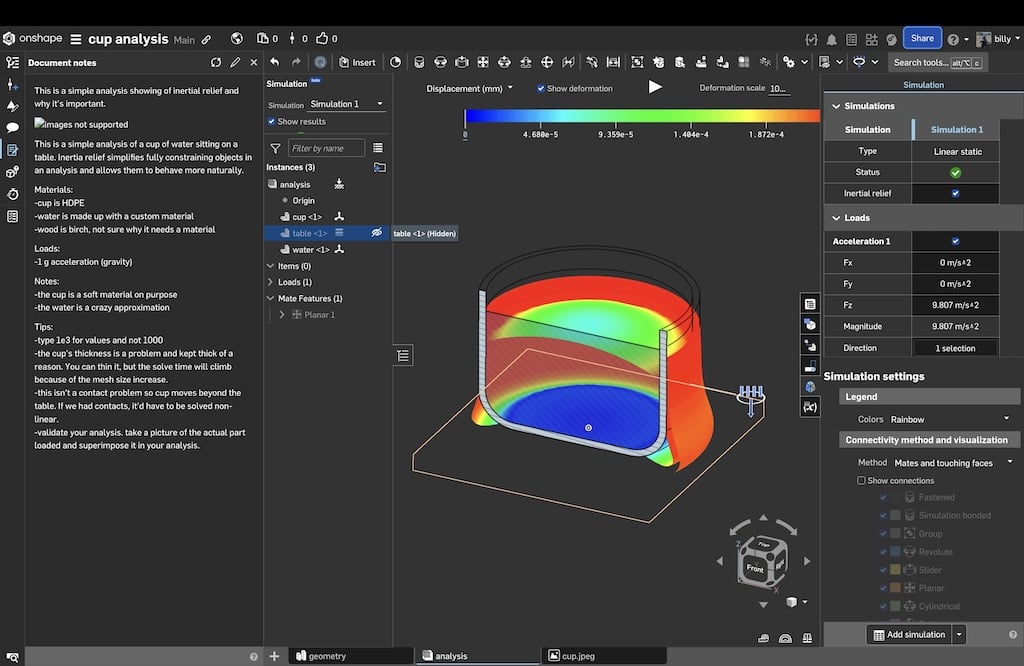Select the Simulation 1 column header

956,130
